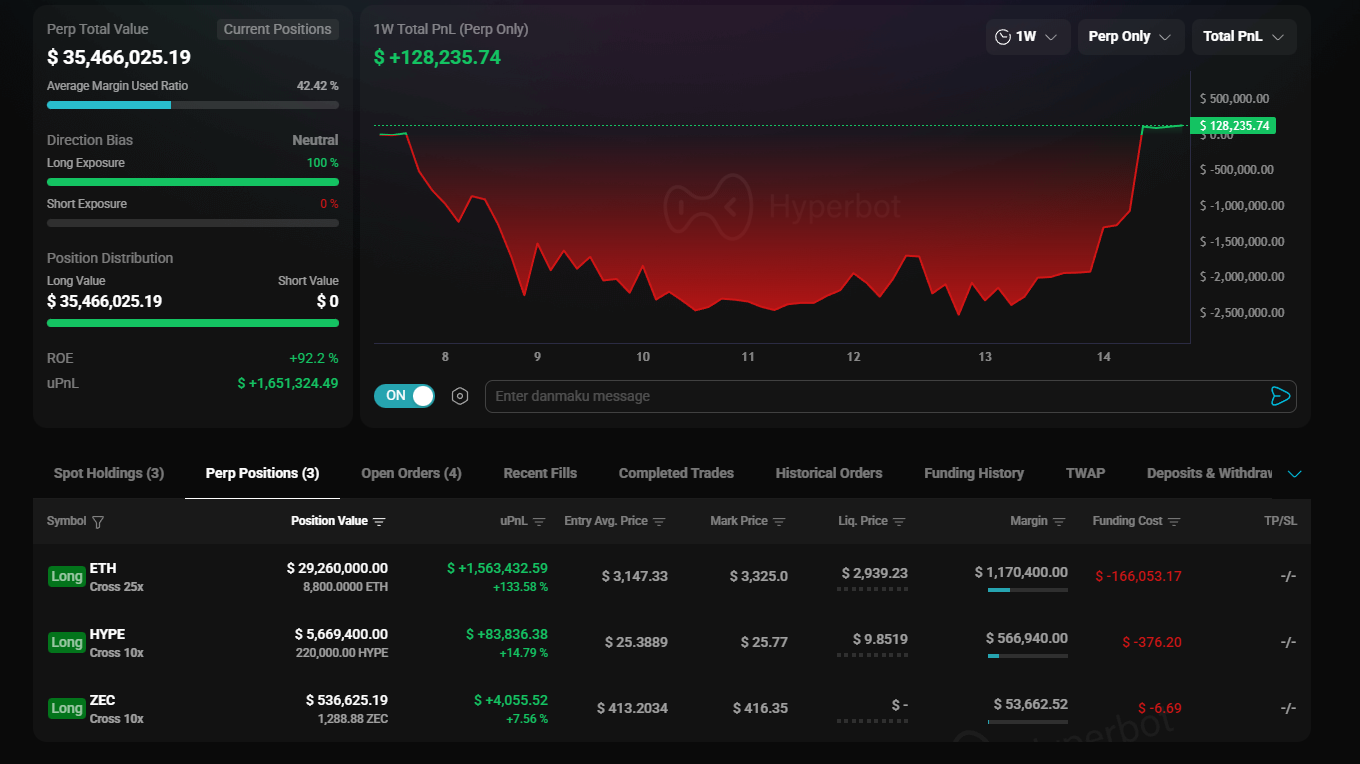Sort by Position Value column icon
The width and height of the screenshot is (1360, 764).
pos(379,522)
